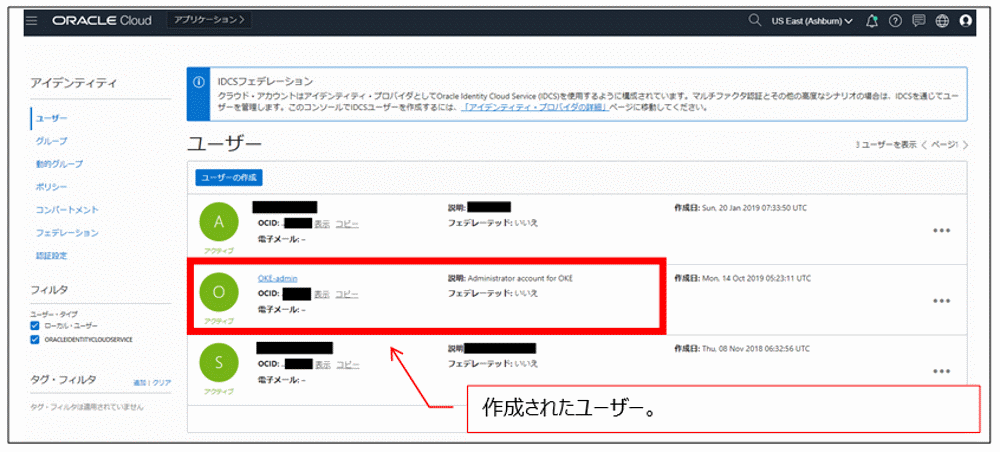The width and height of the screenshot is (1000, 452).
Task: Open the chat support icon
Action: 919,21
